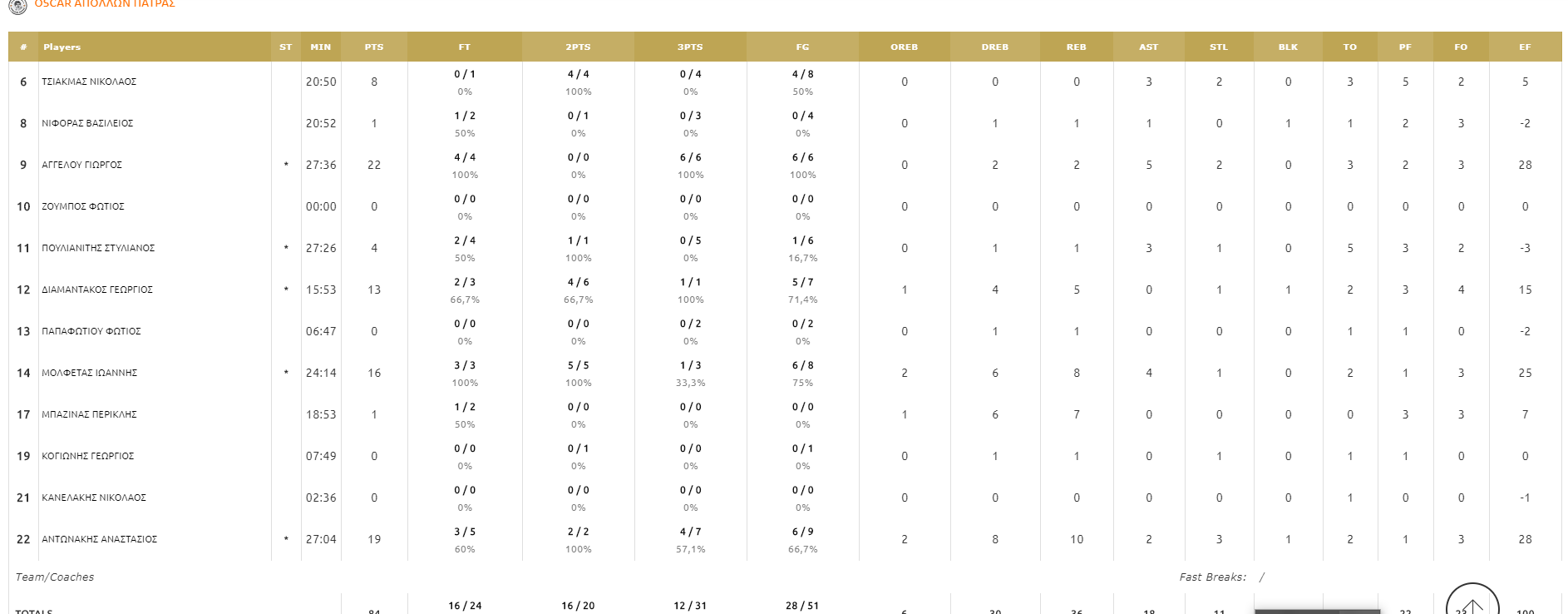Click the team logo beside OSCAR ΑΠΟΛΛΩΝ ΠΑΤΡΑΣ
1568x614 pixels.
[x=17, y=5]
